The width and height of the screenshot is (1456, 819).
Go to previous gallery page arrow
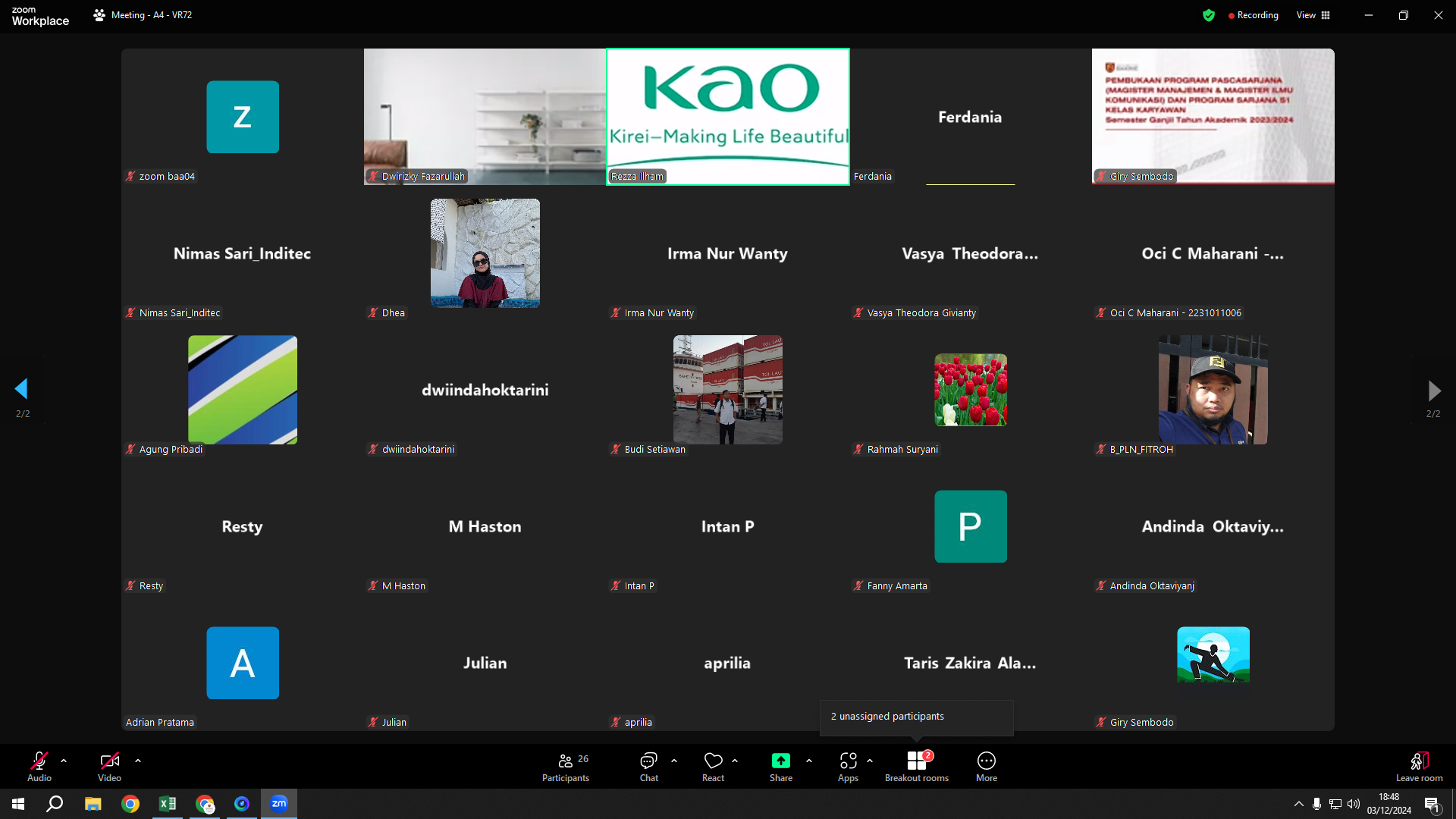tap(21, 389)
